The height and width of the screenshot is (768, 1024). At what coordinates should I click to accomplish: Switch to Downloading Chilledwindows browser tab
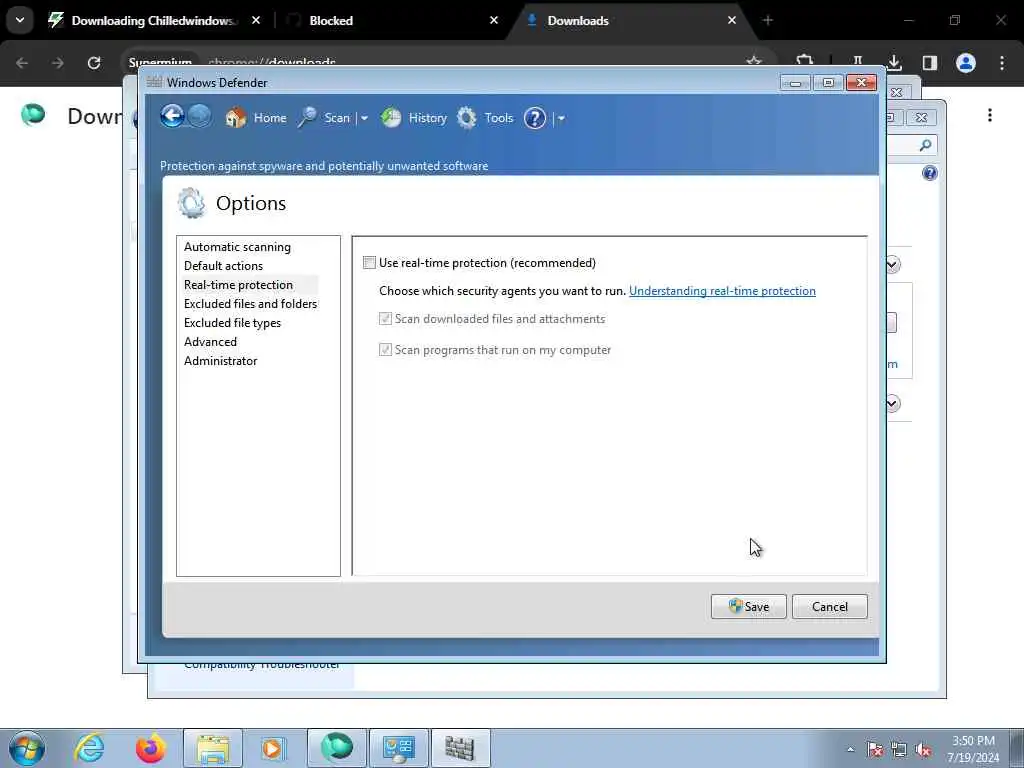pos(154,20)
